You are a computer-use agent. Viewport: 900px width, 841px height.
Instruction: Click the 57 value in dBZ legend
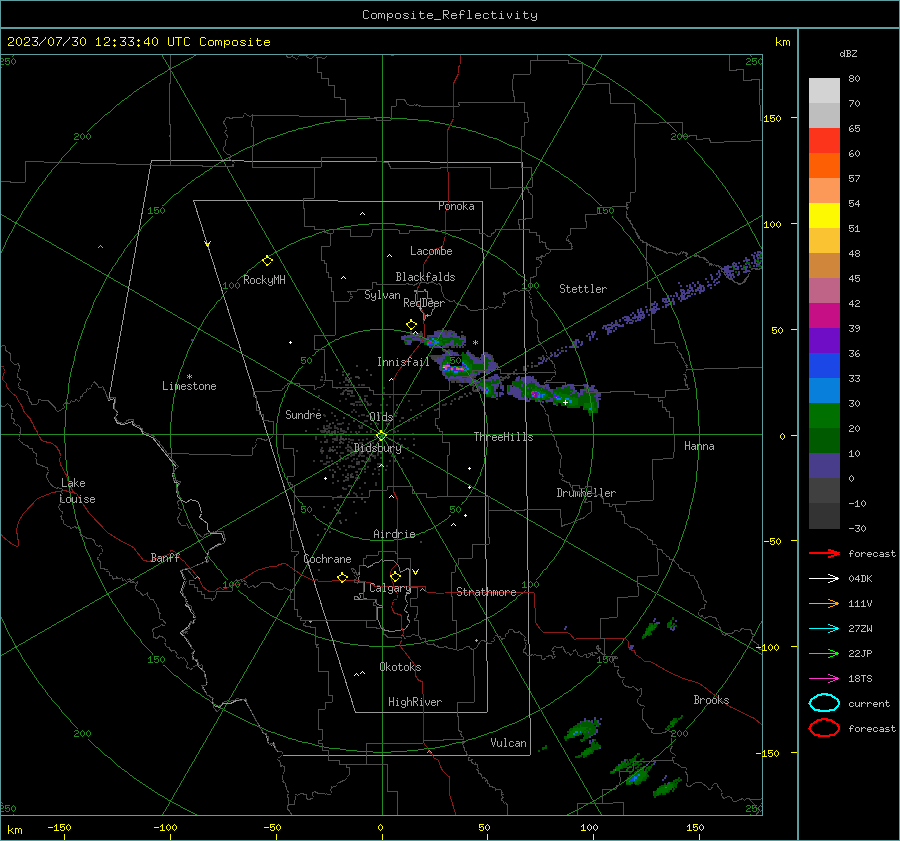854,179
